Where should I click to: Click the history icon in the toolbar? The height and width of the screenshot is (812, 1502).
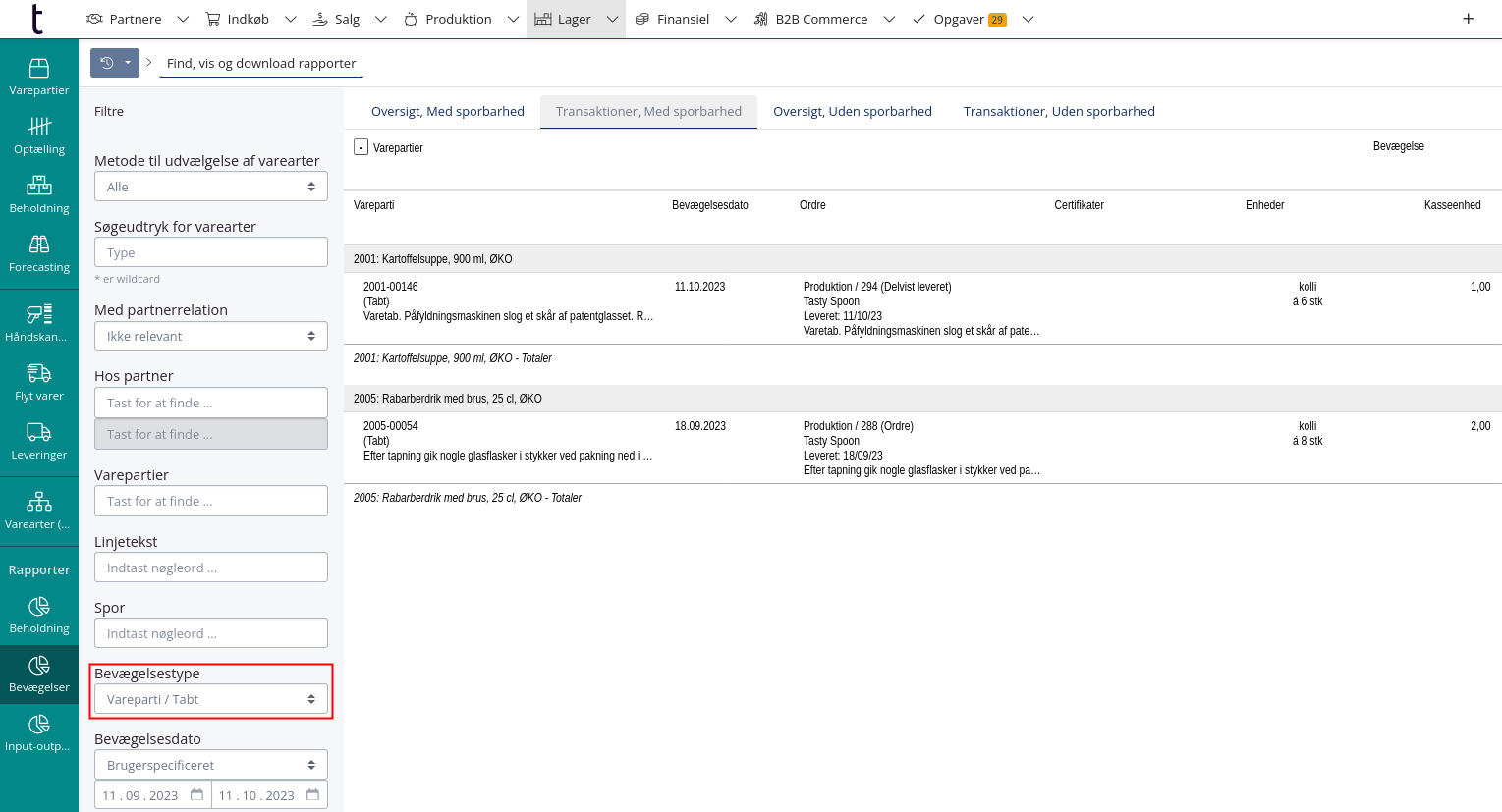[x=108, y=62]
